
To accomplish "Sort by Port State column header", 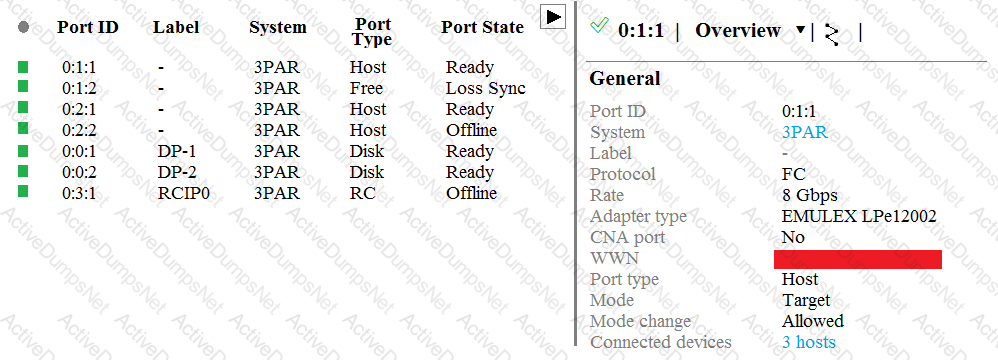I will [x=482, y=27].
